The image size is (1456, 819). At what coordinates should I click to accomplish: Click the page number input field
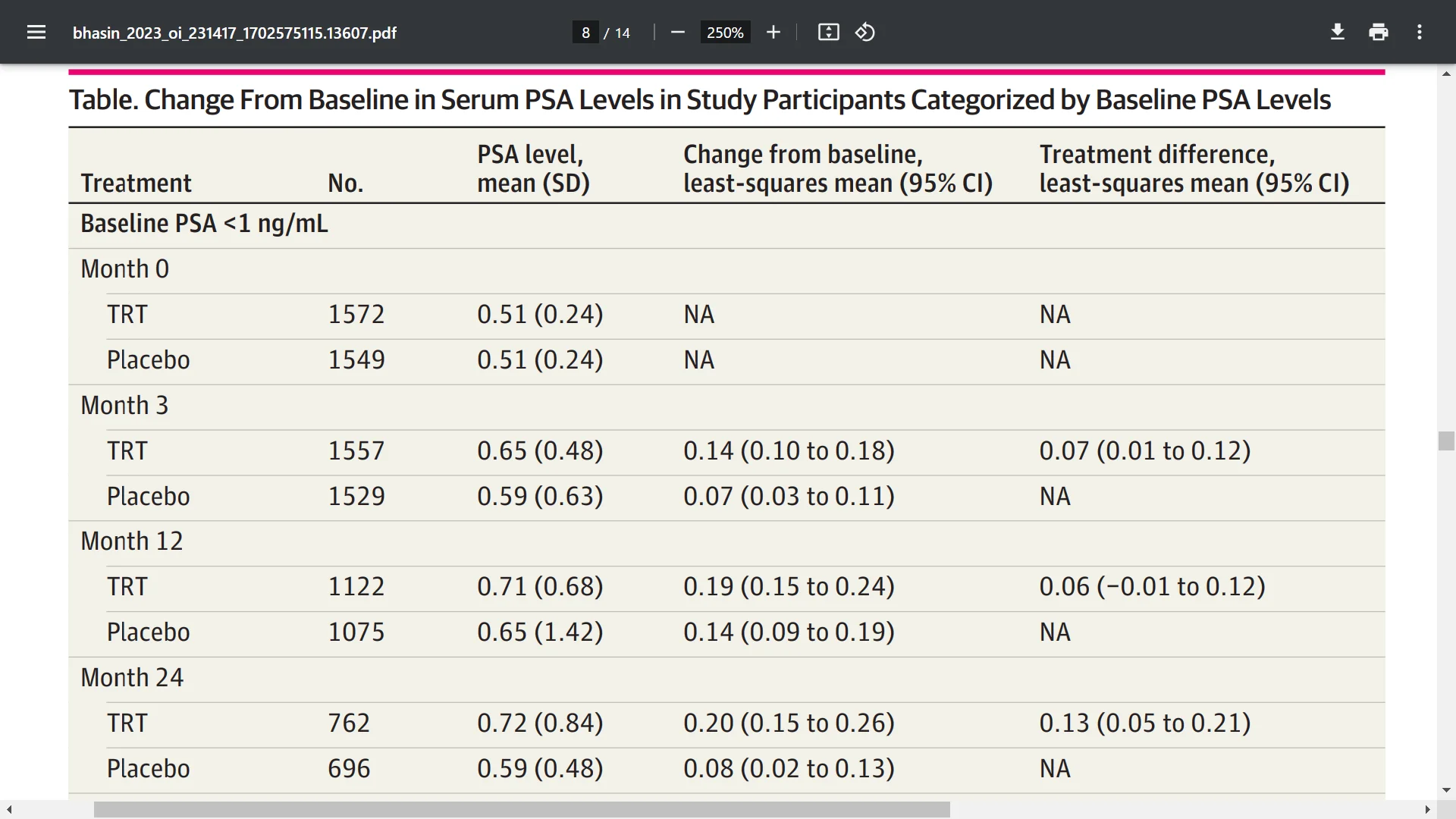click(x=585, y=32)
